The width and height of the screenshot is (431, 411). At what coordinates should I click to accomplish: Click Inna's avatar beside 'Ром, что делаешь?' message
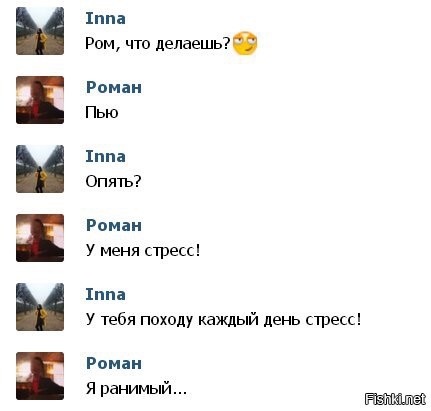pos(40,31)
